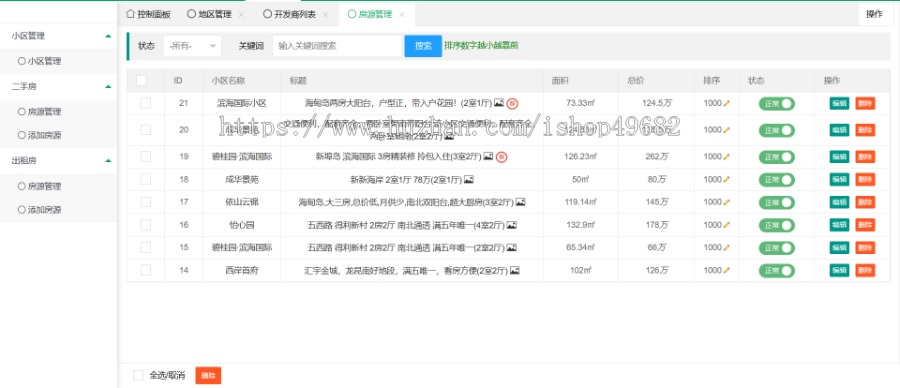The height and width of the screenshot is (388, 900).
Task: Click pencil edit icon for ID 20 sort
Action: [x=727, y=130]
